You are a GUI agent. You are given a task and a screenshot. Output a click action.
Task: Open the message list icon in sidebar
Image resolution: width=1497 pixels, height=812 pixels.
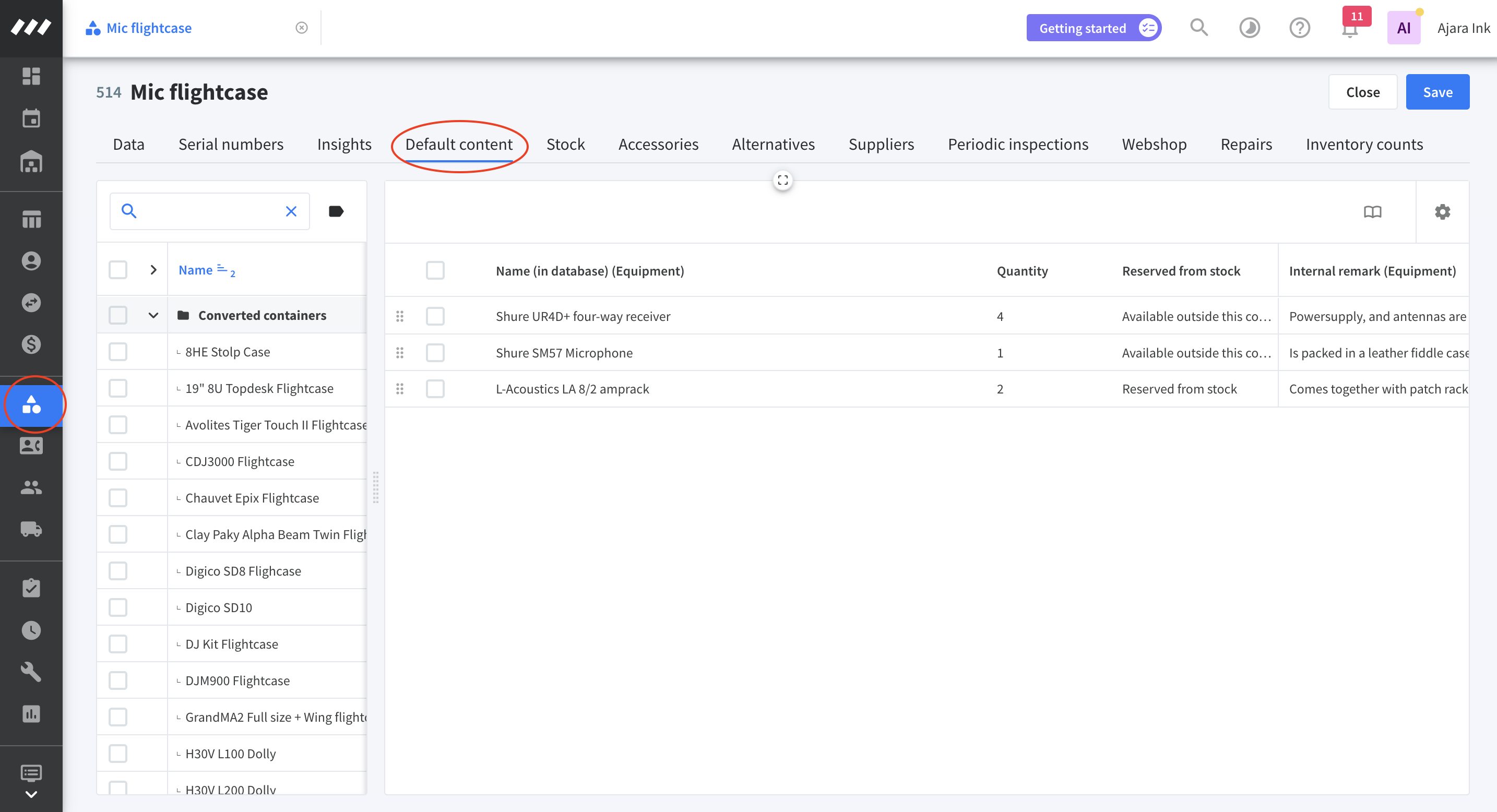[31, 772]
